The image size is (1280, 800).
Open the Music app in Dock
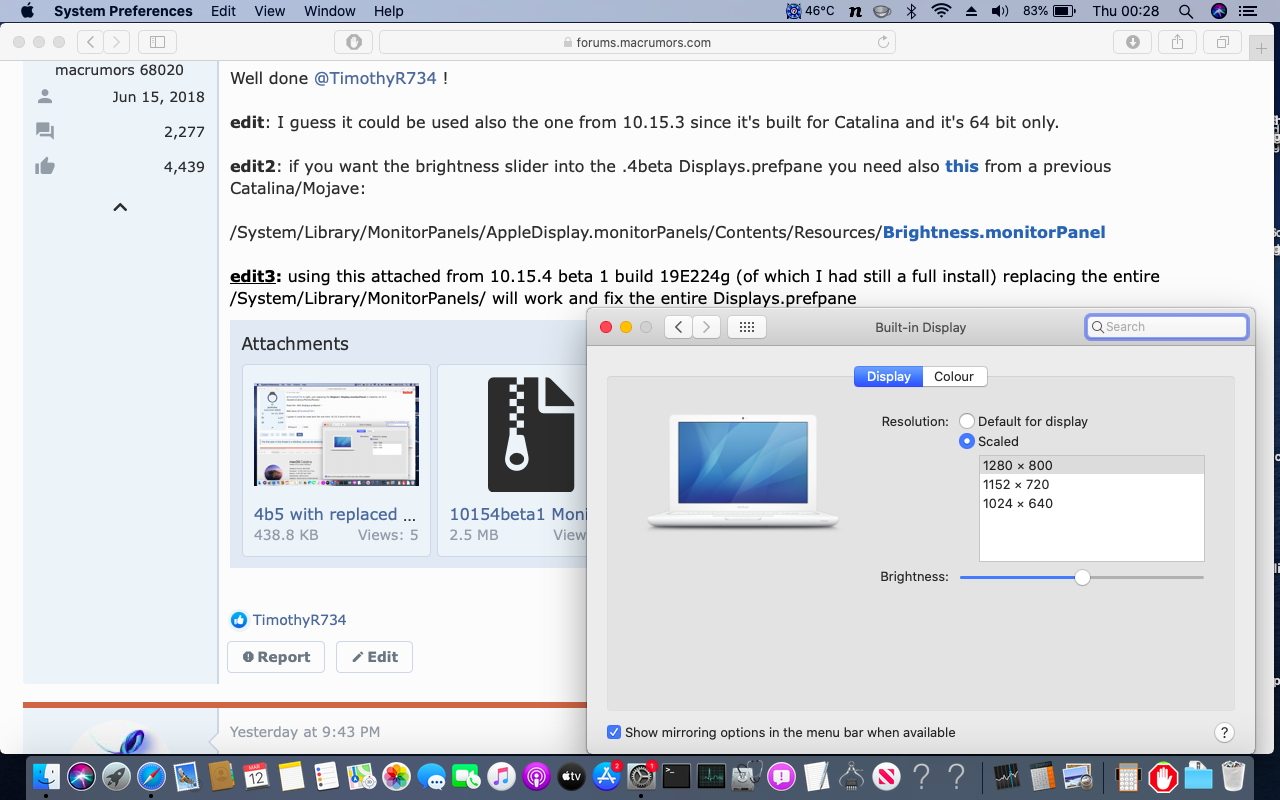pos(502,775)
